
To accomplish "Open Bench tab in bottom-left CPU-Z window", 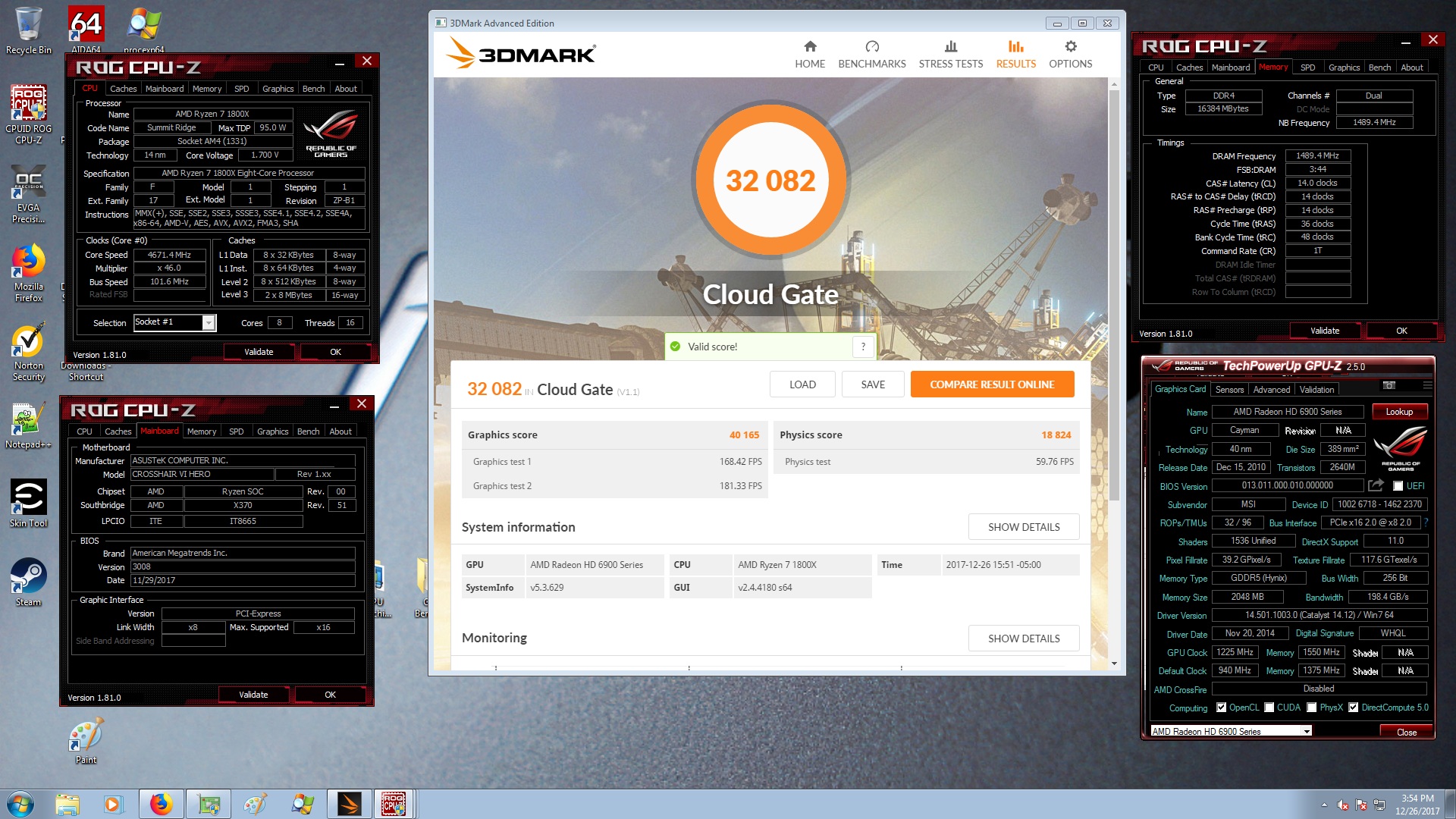I will click(x=308, y=431).
